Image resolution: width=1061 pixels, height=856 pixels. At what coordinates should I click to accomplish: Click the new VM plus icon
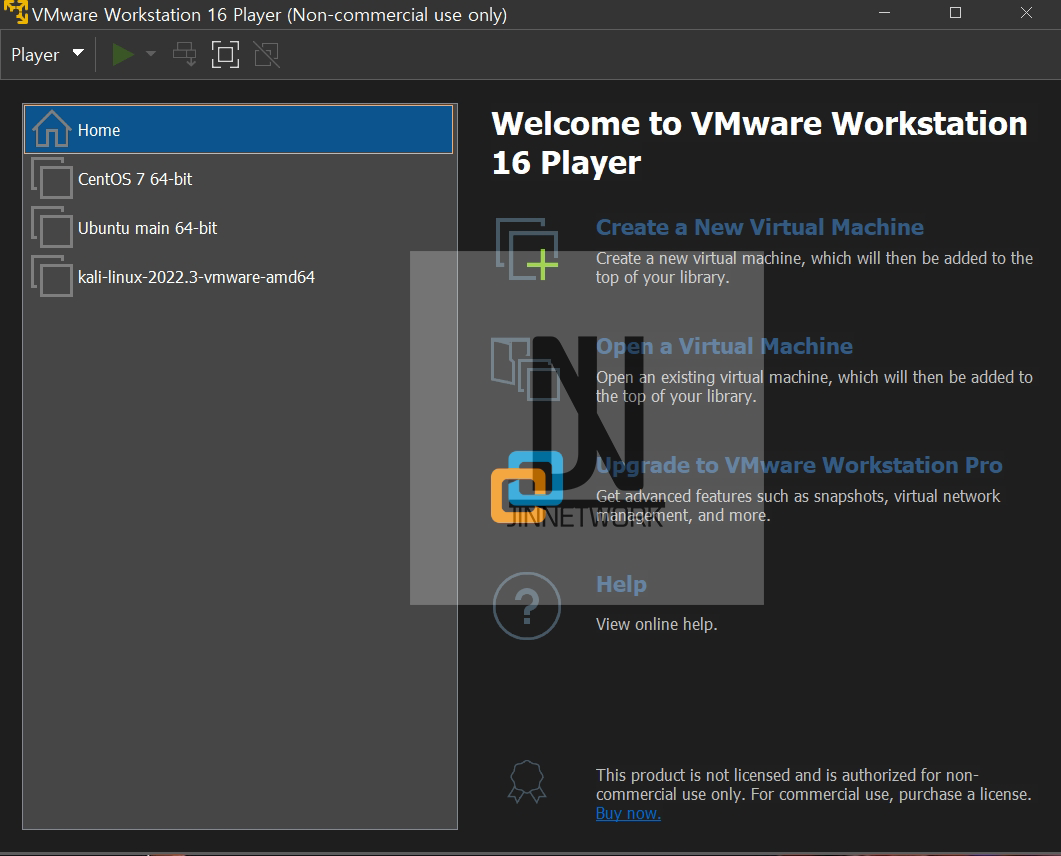coord(527,249)
